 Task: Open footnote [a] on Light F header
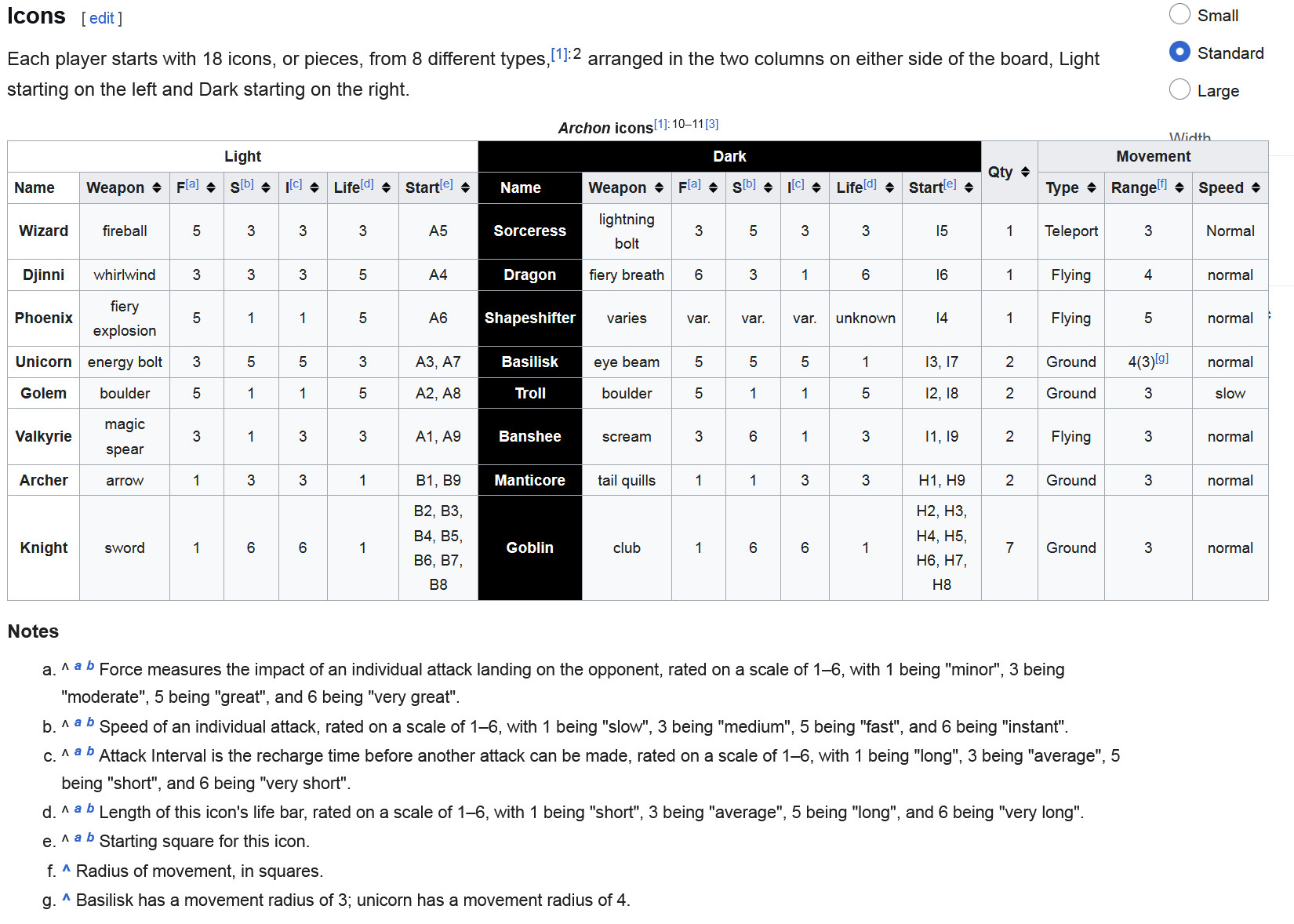tap(192, 184)
